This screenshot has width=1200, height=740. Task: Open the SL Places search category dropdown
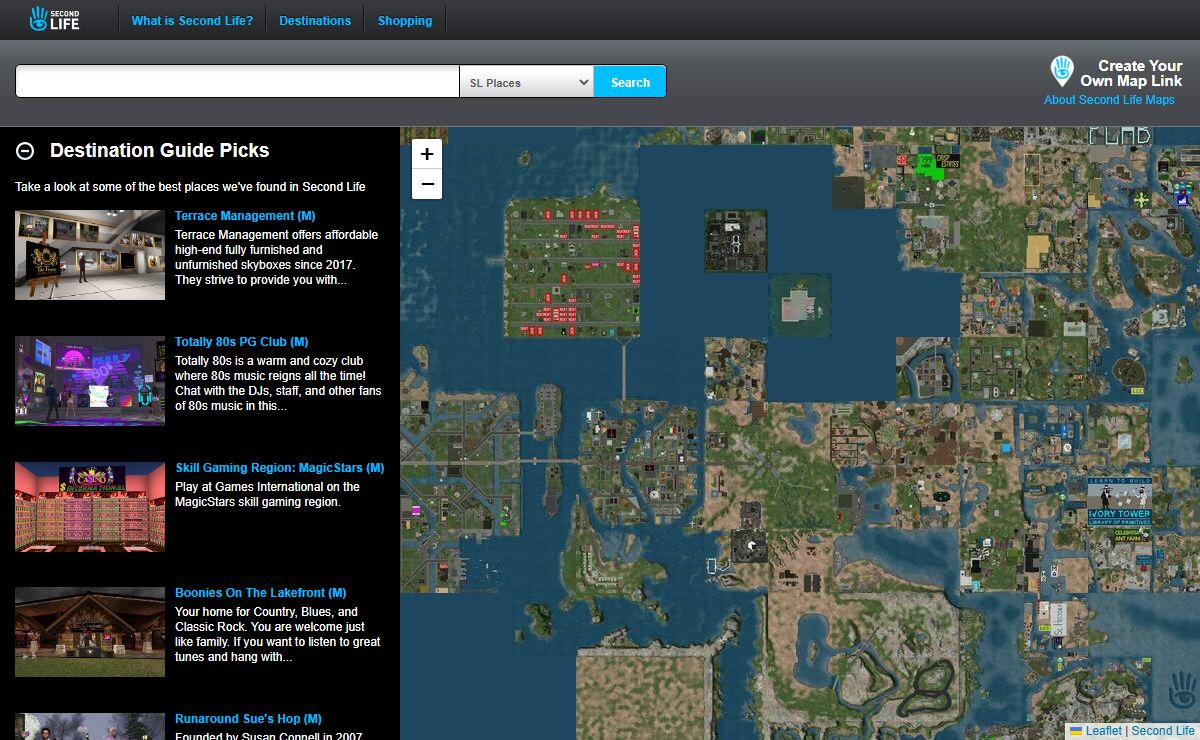pyautogui.click(x=527, y=82)
